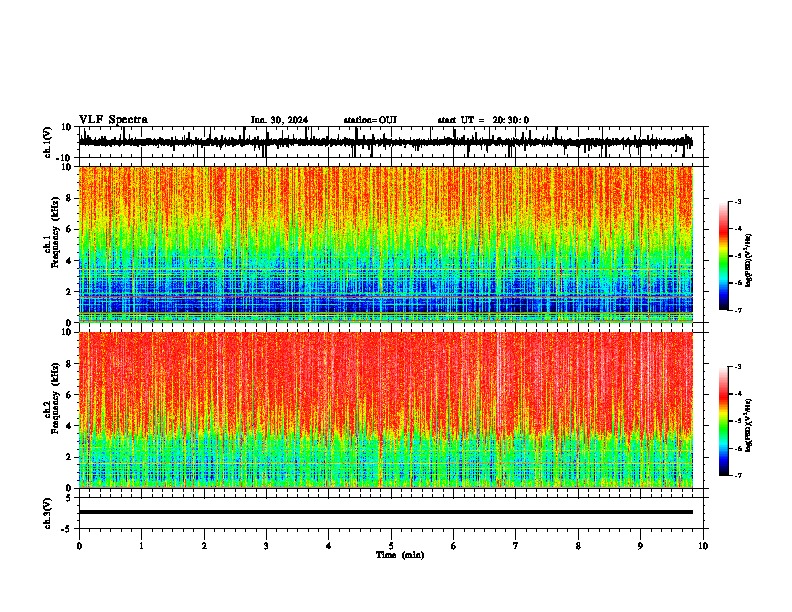
Task: Click inside the ch.2 frequency spectrogram
Action: [386, 410]
